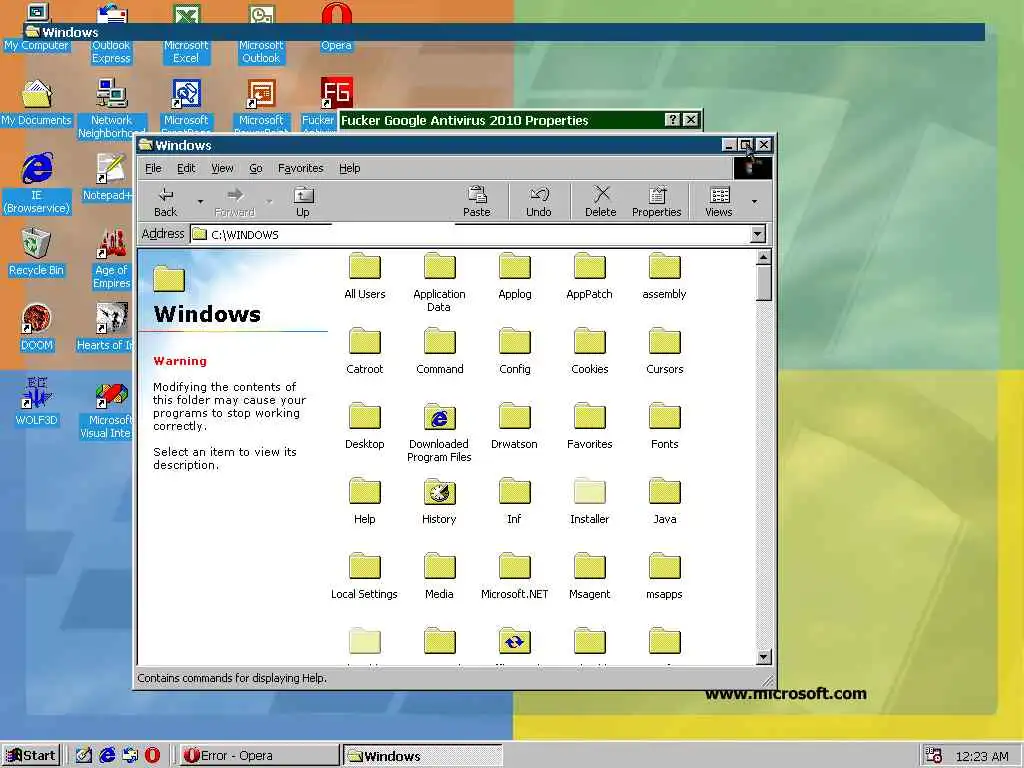Click the Windows taskbar button
This screenshot has height=768, width=1024.
423,756
